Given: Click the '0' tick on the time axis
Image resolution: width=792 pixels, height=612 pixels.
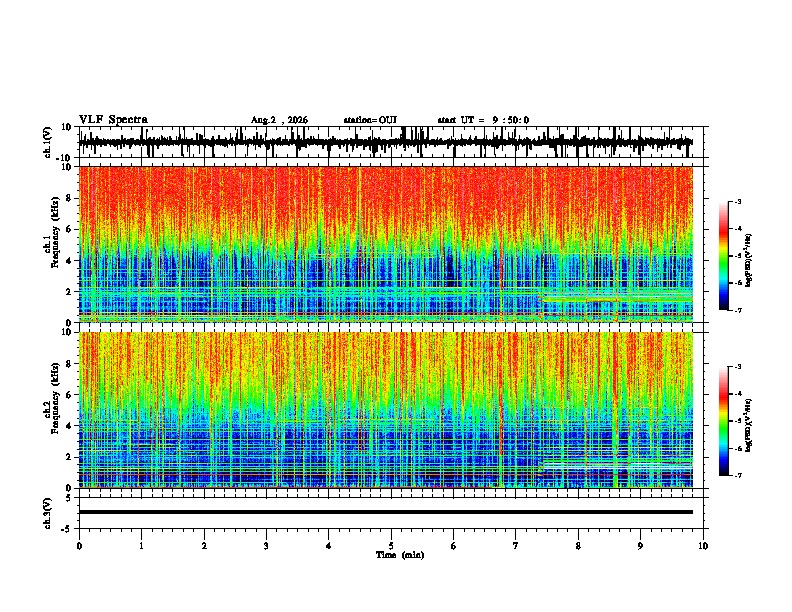Looking at the screenshot, I should [x=79, y=546].
